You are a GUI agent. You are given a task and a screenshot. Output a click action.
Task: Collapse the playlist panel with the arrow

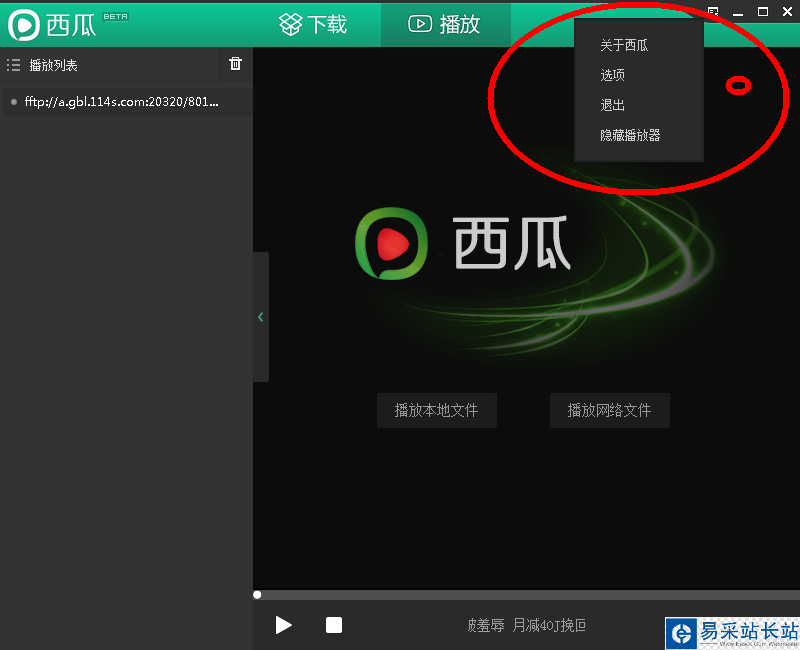click(261, 317)
